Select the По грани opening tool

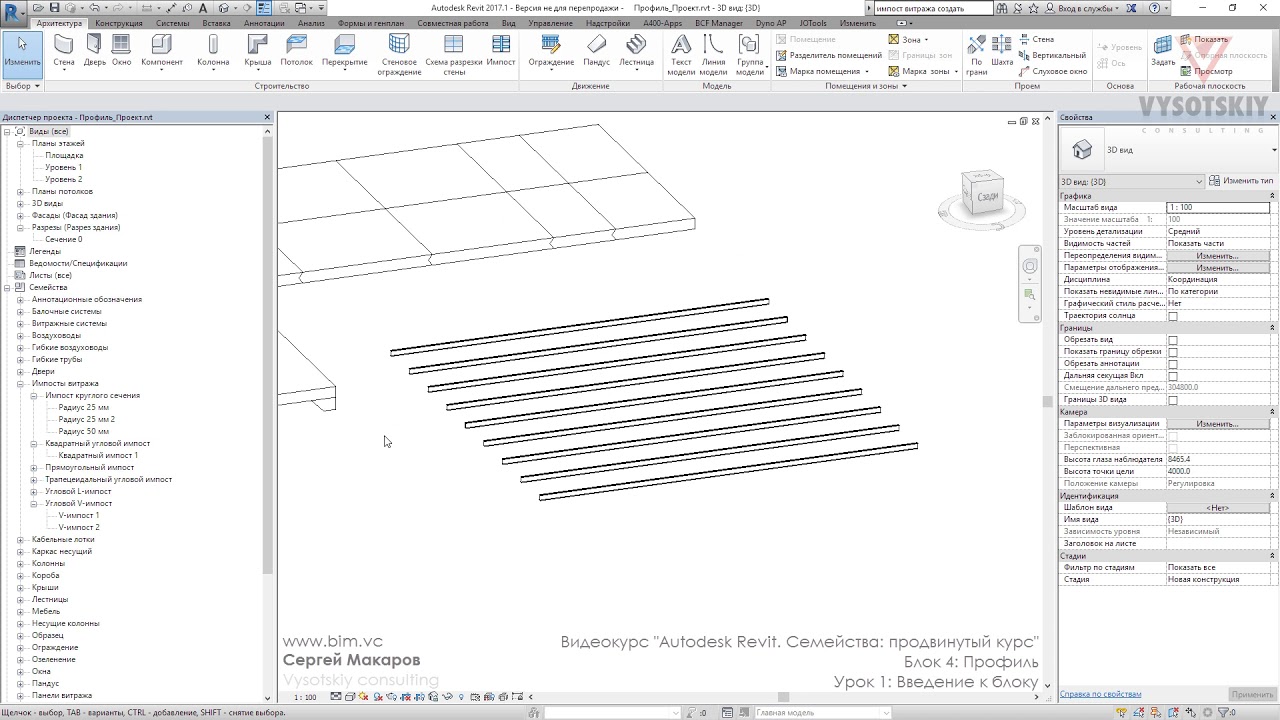(977, 55)
